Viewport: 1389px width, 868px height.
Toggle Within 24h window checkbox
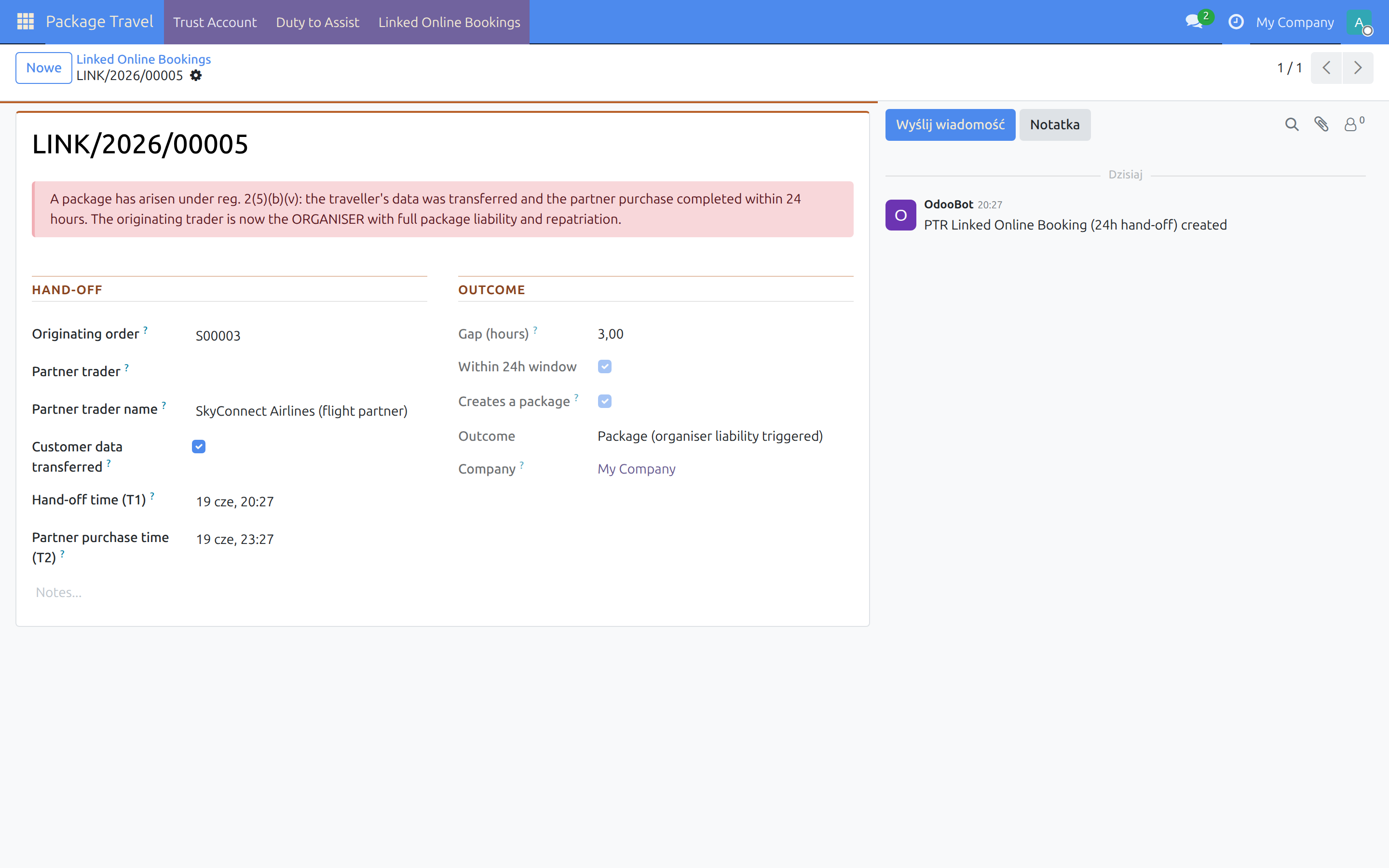click(x=604, y=367)
